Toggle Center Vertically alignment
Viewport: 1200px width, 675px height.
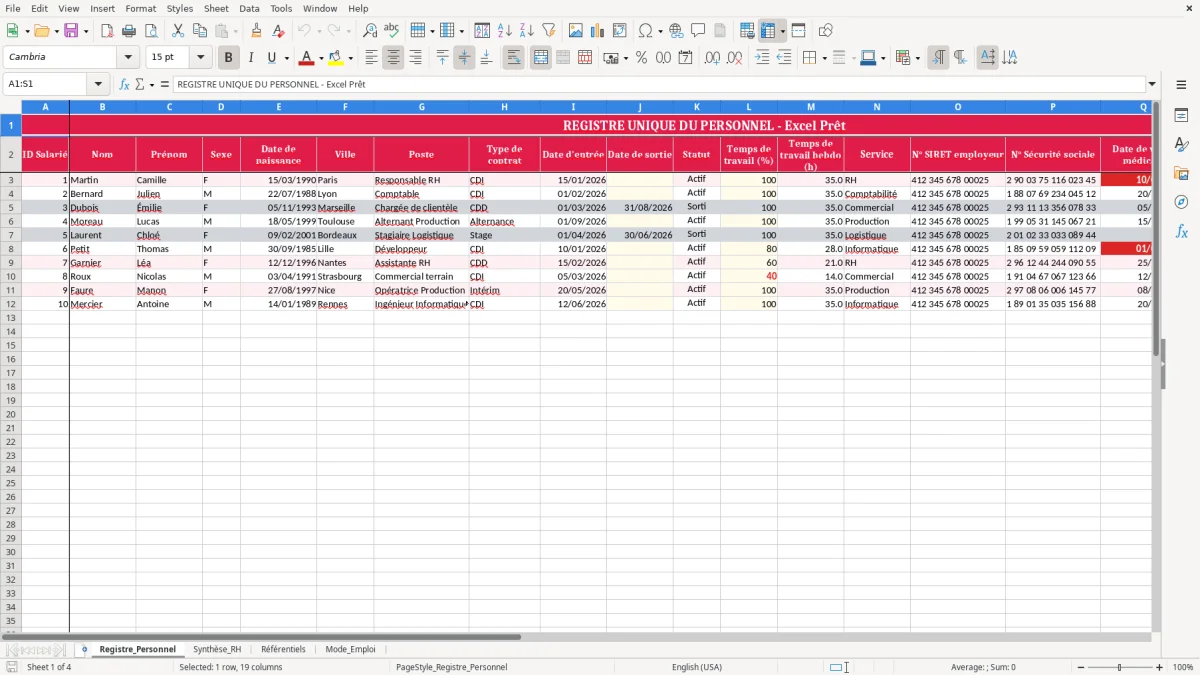tap(464, 58)
